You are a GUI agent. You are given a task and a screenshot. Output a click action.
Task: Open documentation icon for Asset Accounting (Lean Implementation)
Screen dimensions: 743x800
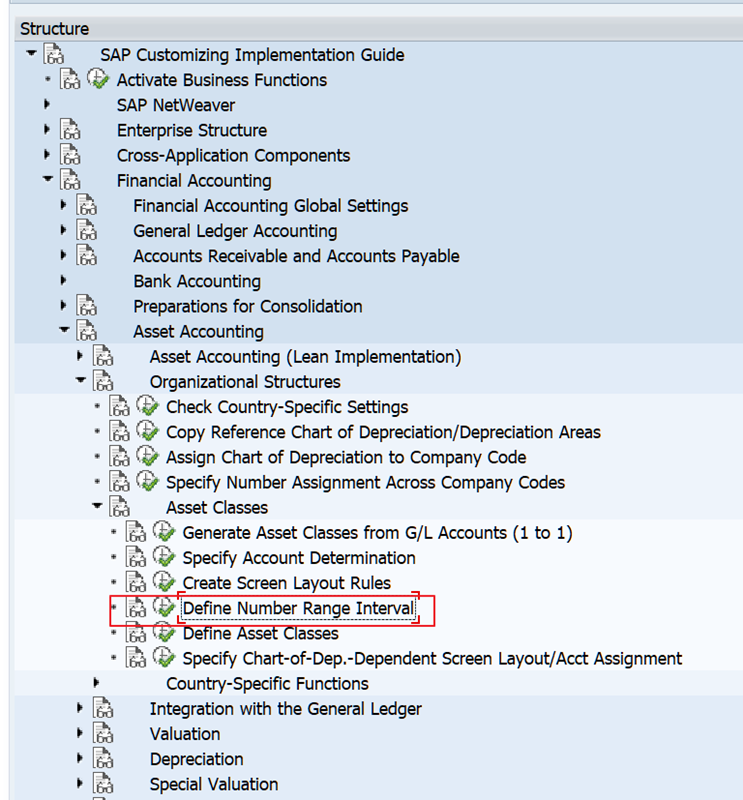103,356
